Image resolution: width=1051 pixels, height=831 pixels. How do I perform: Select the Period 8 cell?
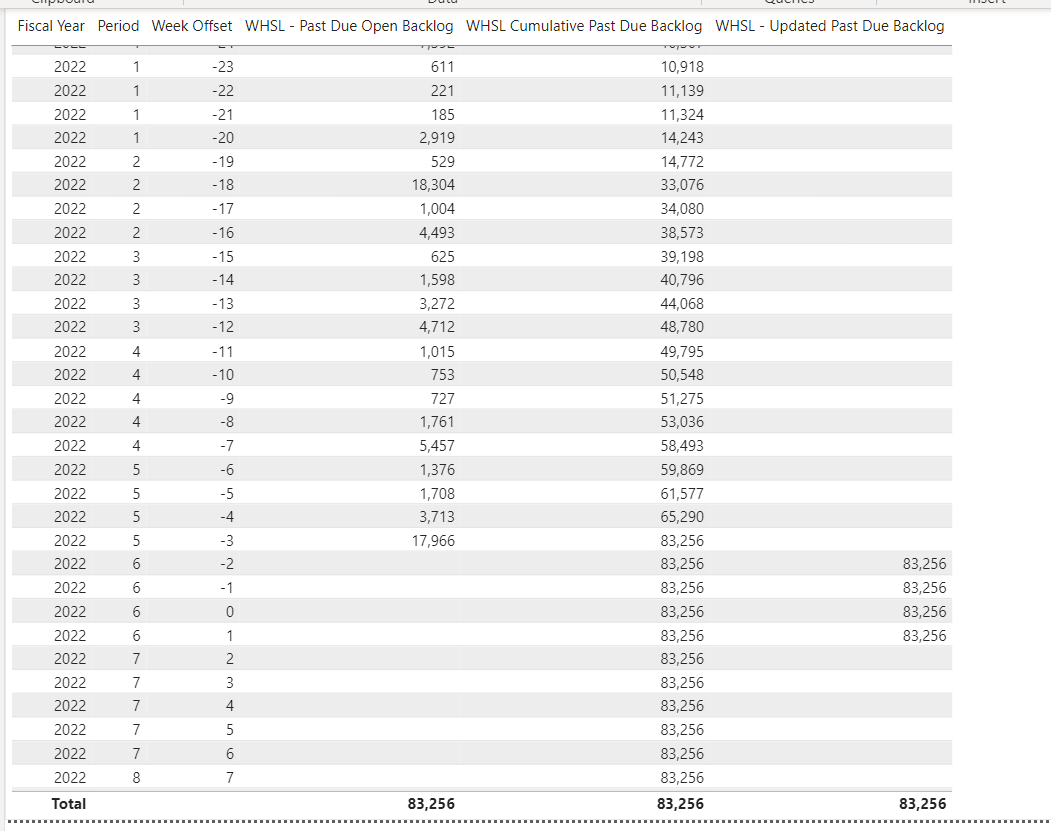coord(136,778)
